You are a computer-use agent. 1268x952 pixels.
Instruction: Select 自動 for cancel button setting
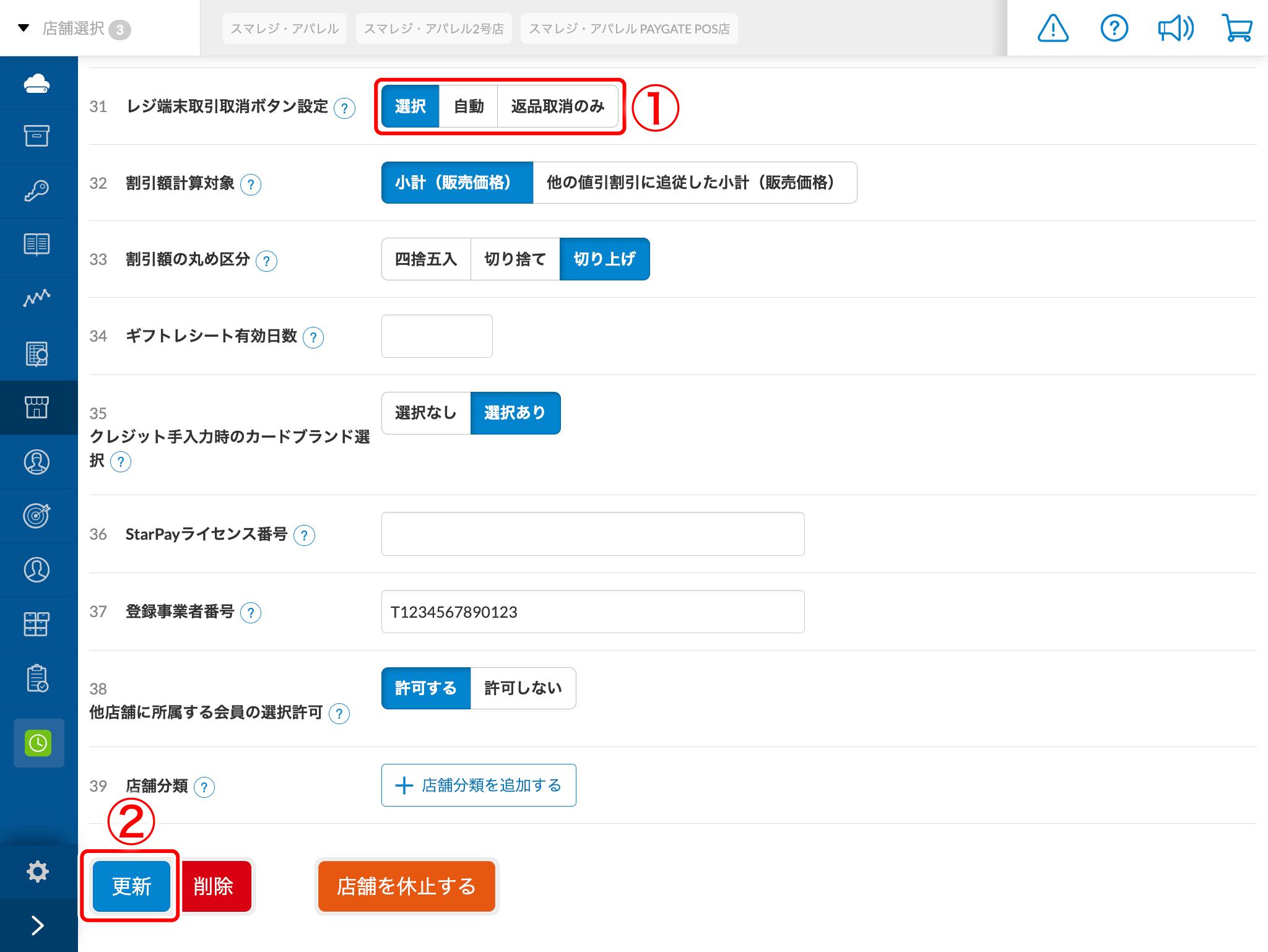tap(468, 106)
